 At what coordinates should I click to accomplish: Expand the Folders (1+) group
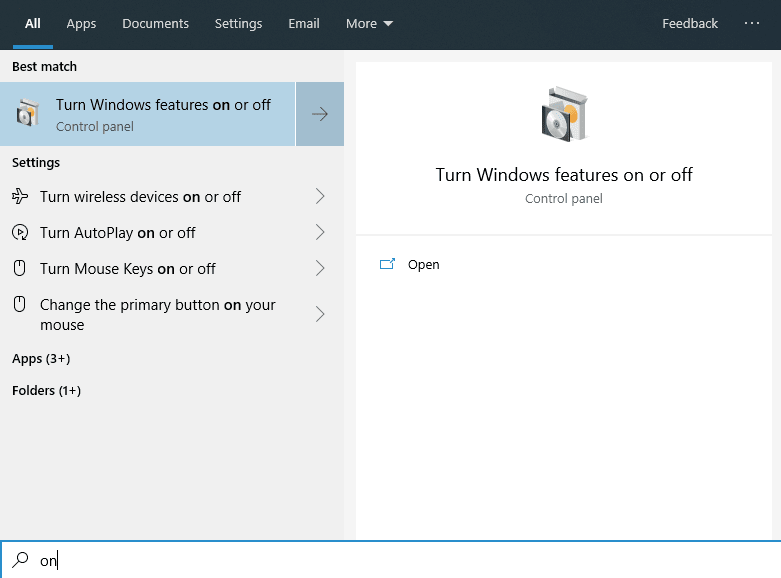pyautogui.click(x=46, y=391)
